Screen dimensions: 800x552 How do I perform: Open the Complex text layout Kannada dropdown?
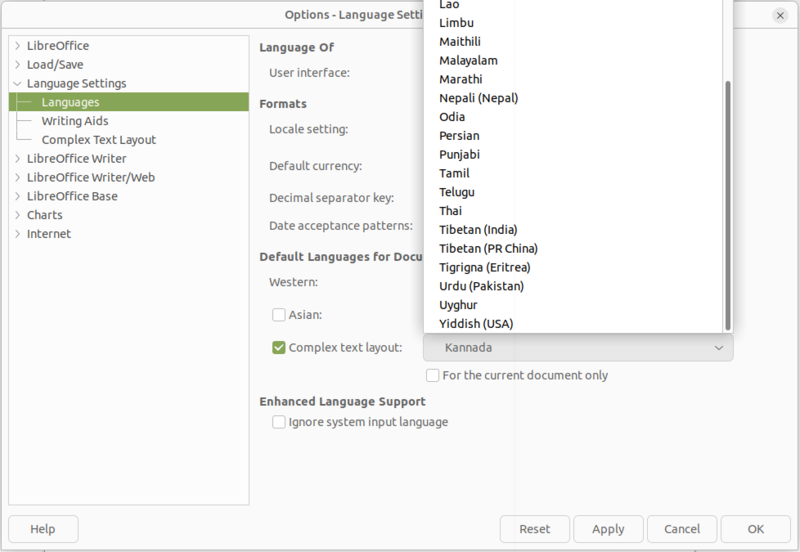578,348
